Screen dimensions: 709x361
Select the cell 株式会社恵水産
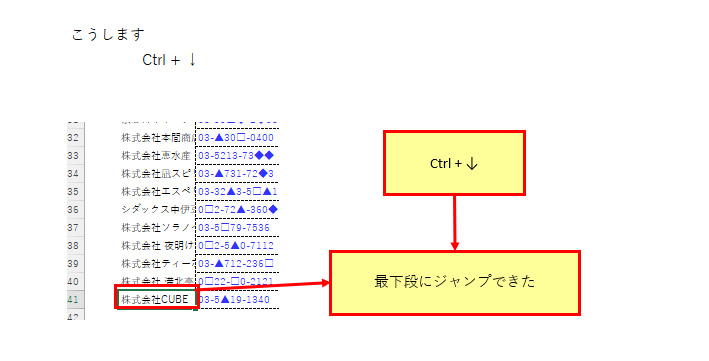pyautogui.click(x=156, y=156)
